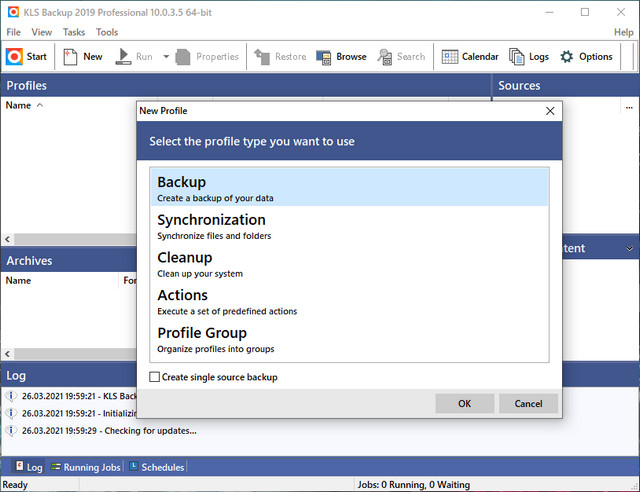
Task: Switch to the Running Jobs tab
Action: tap(88, 467)
